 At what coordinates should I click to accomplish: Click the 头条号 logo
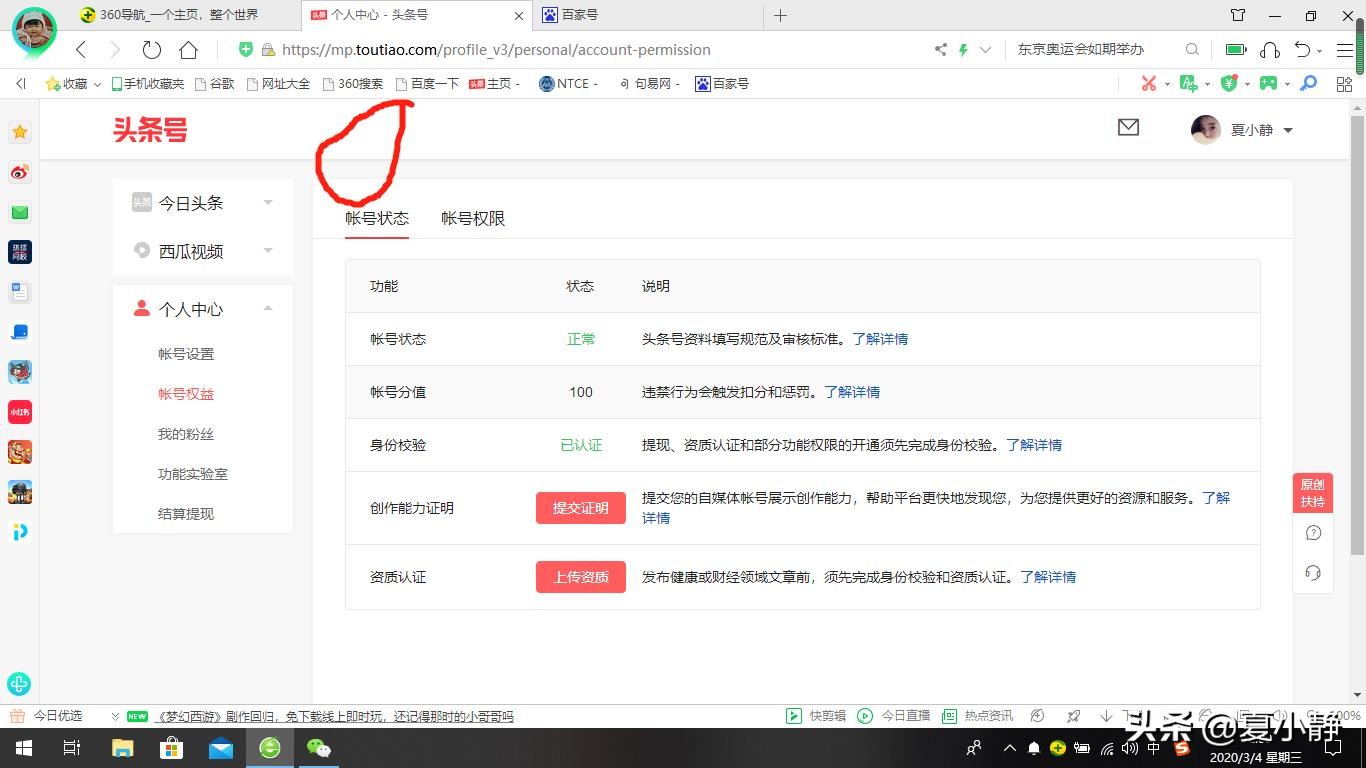(x=150, y=129)
